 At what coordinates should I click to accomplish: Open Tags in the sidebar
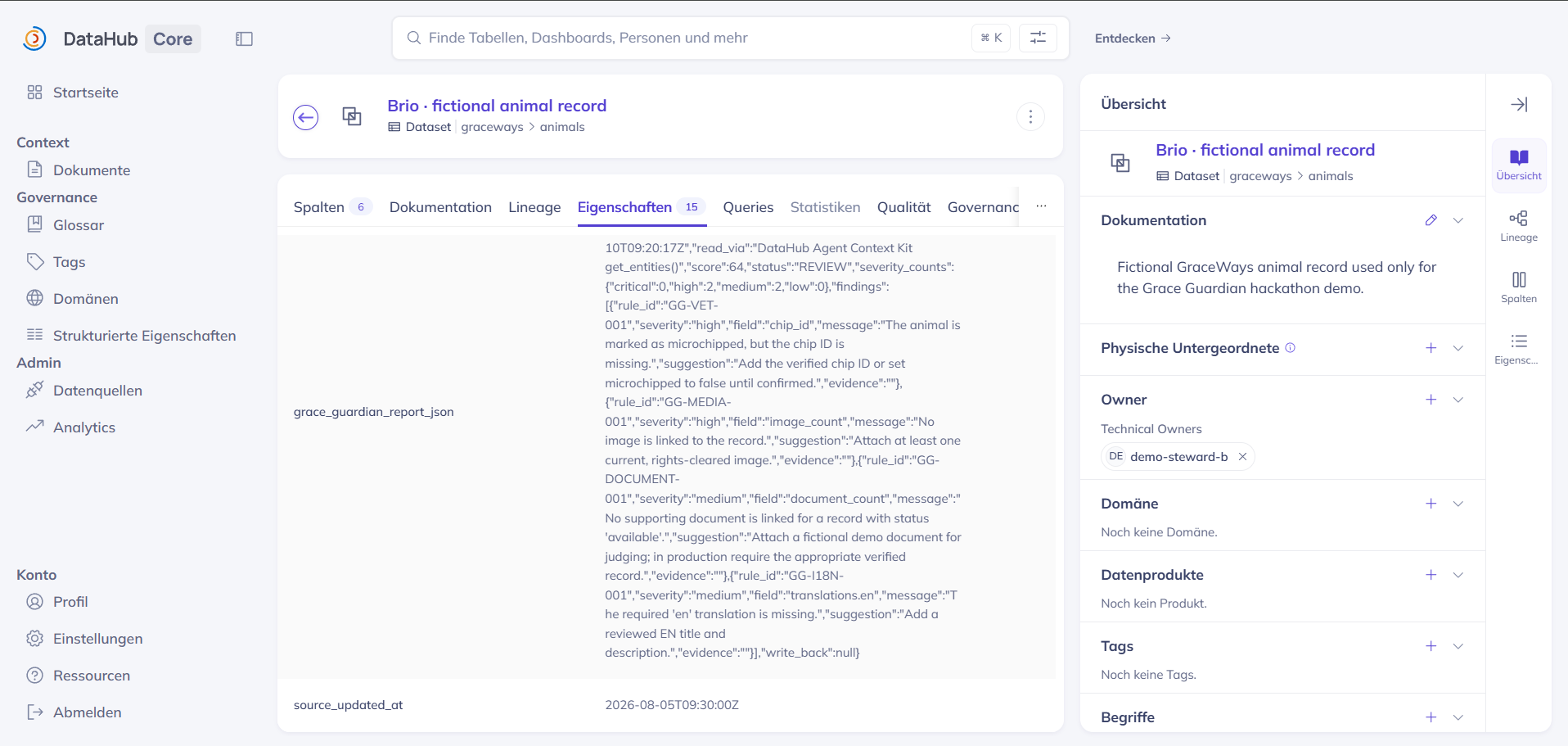pyautogui.click(x=56, y=262)
